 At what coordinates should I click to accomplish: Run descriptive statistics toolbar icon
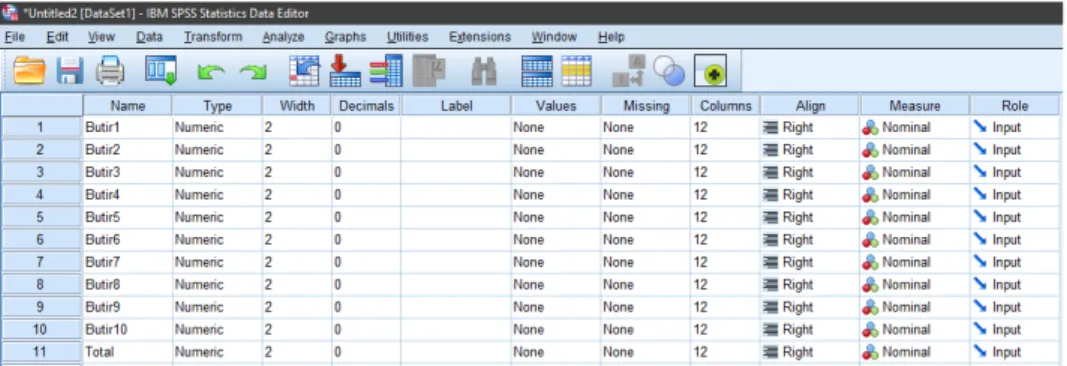pos(429,71)
